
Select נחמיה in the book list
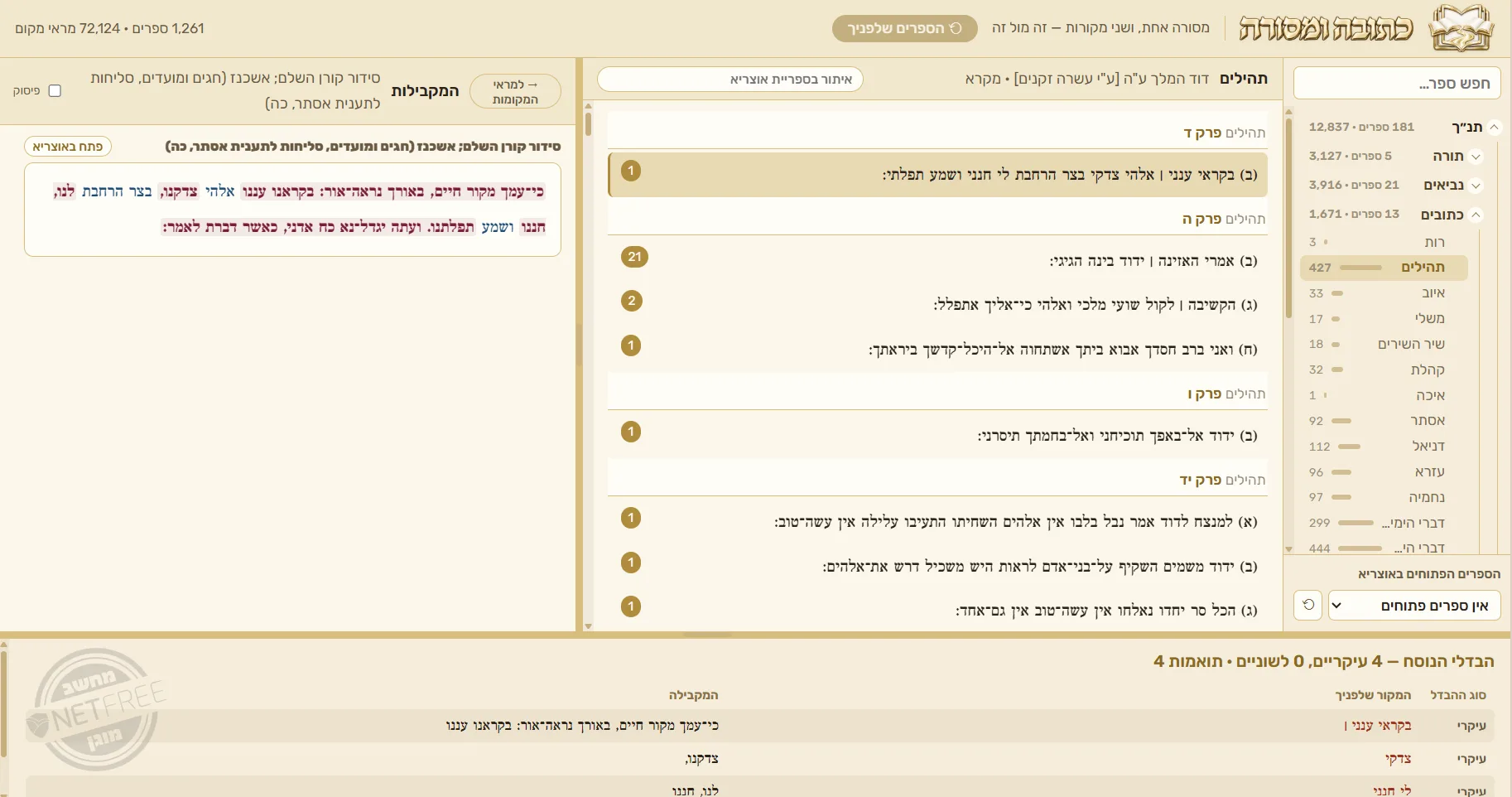1384,497
